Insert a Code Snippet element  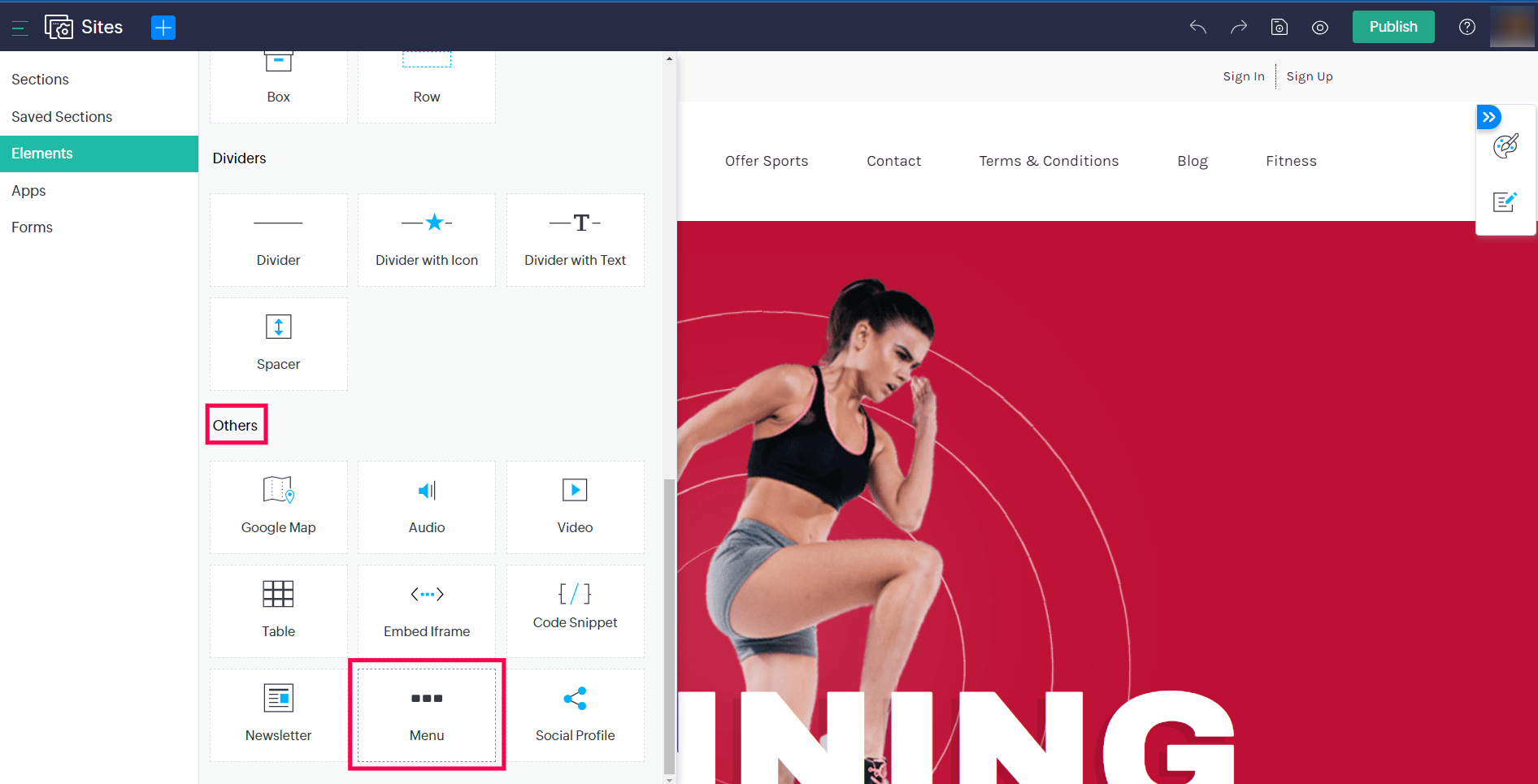click(576, 611)
